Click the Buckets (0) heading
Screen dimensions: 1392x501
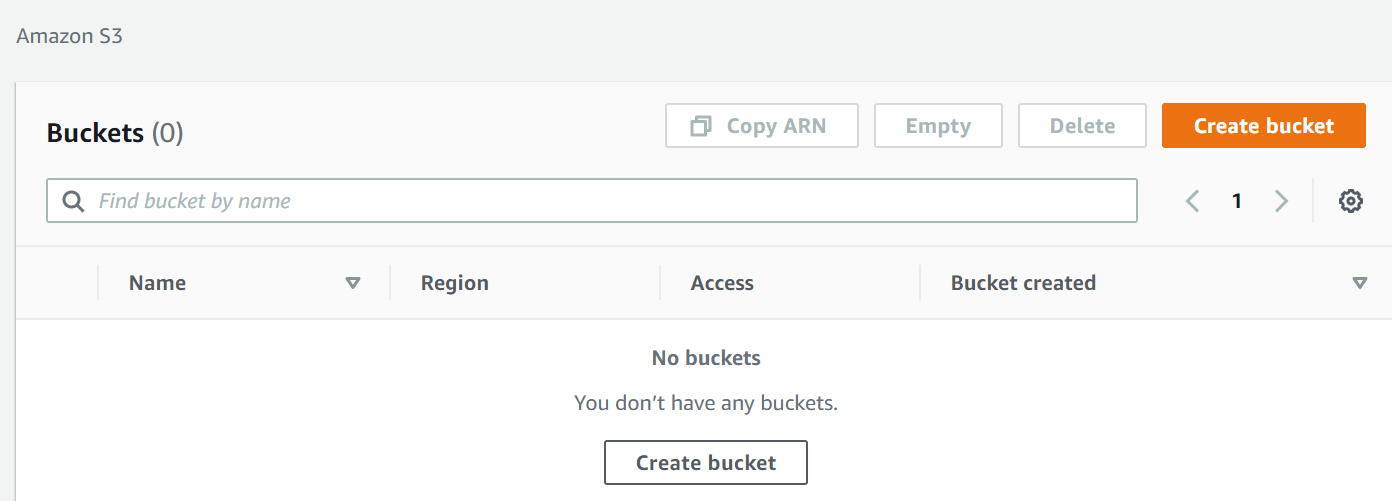[115, 133]
